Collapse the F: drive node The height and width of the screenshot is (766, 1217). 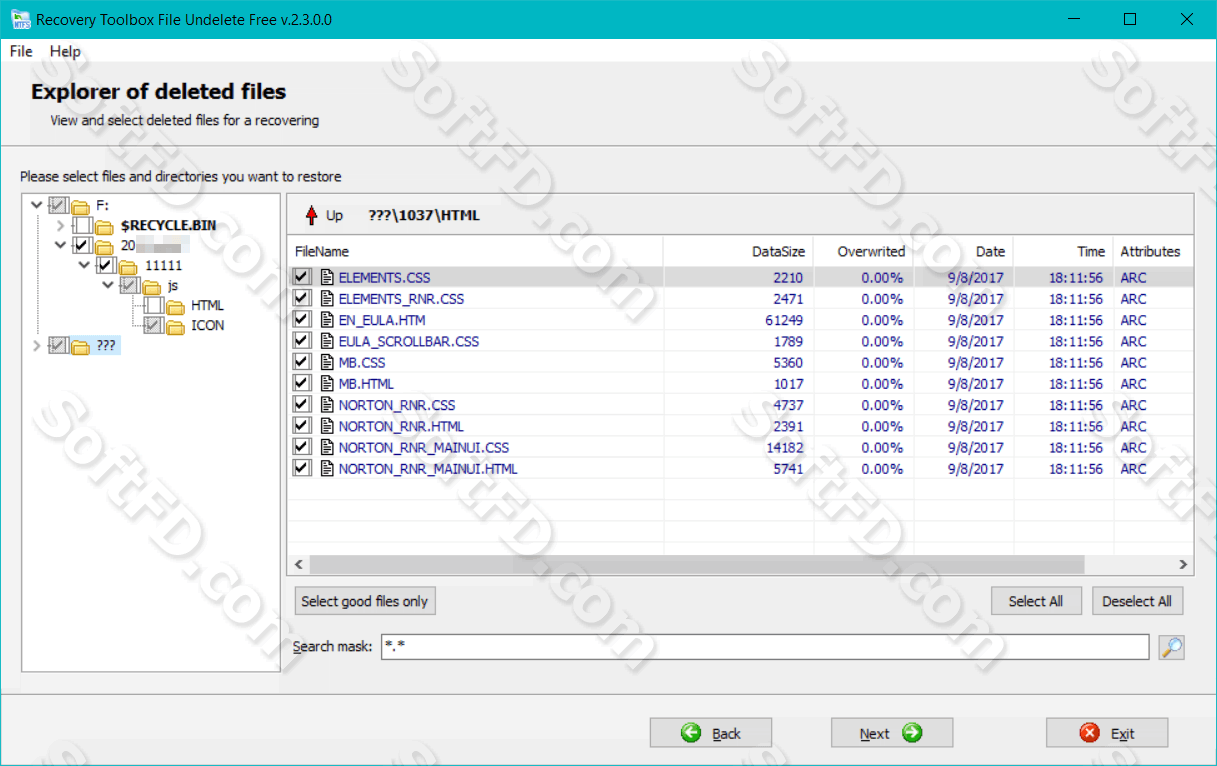coord(38,205)
